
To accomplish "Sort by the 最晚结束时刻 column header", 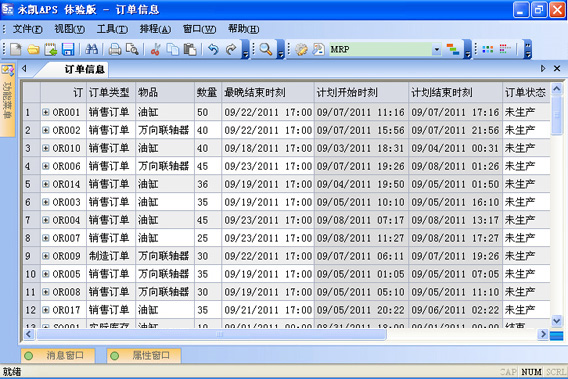I will [268, 93].
